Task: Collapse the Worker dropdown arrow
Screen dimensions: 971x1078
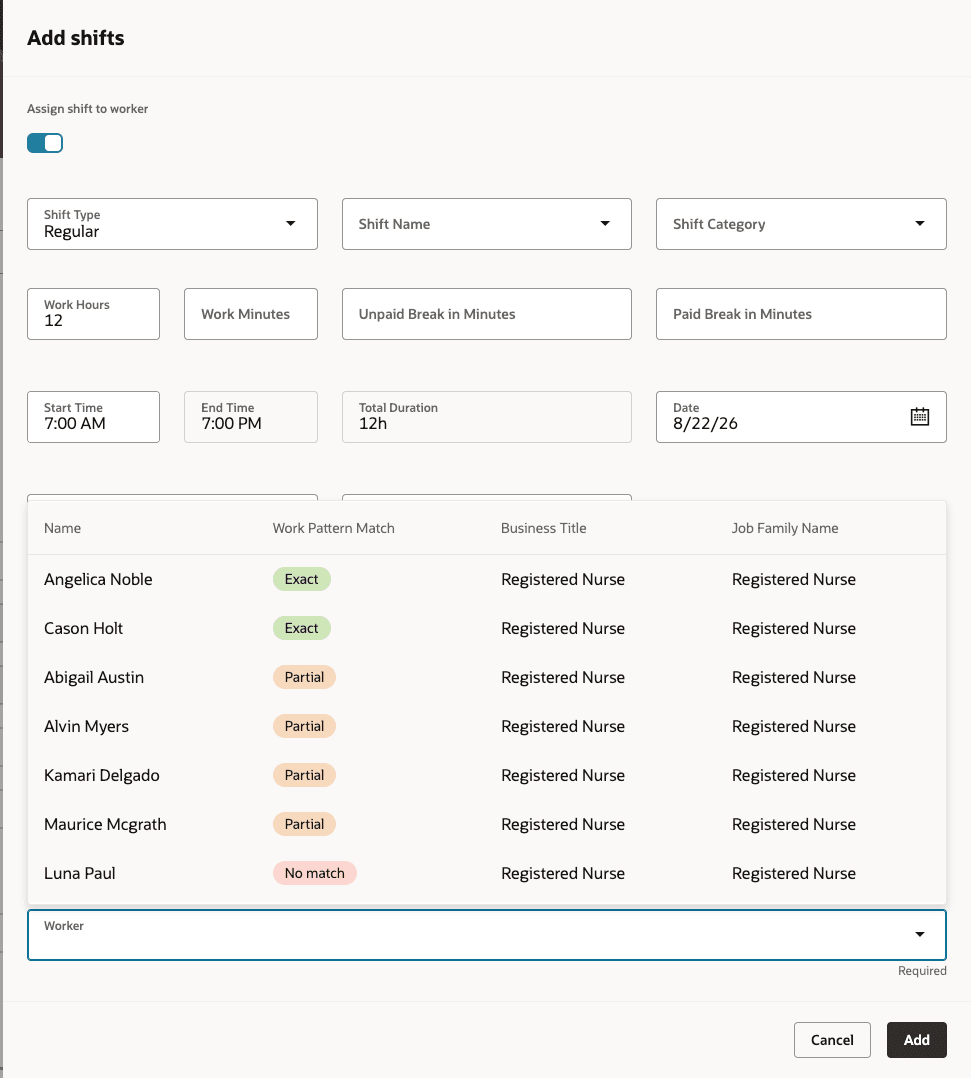Action: 919,934
